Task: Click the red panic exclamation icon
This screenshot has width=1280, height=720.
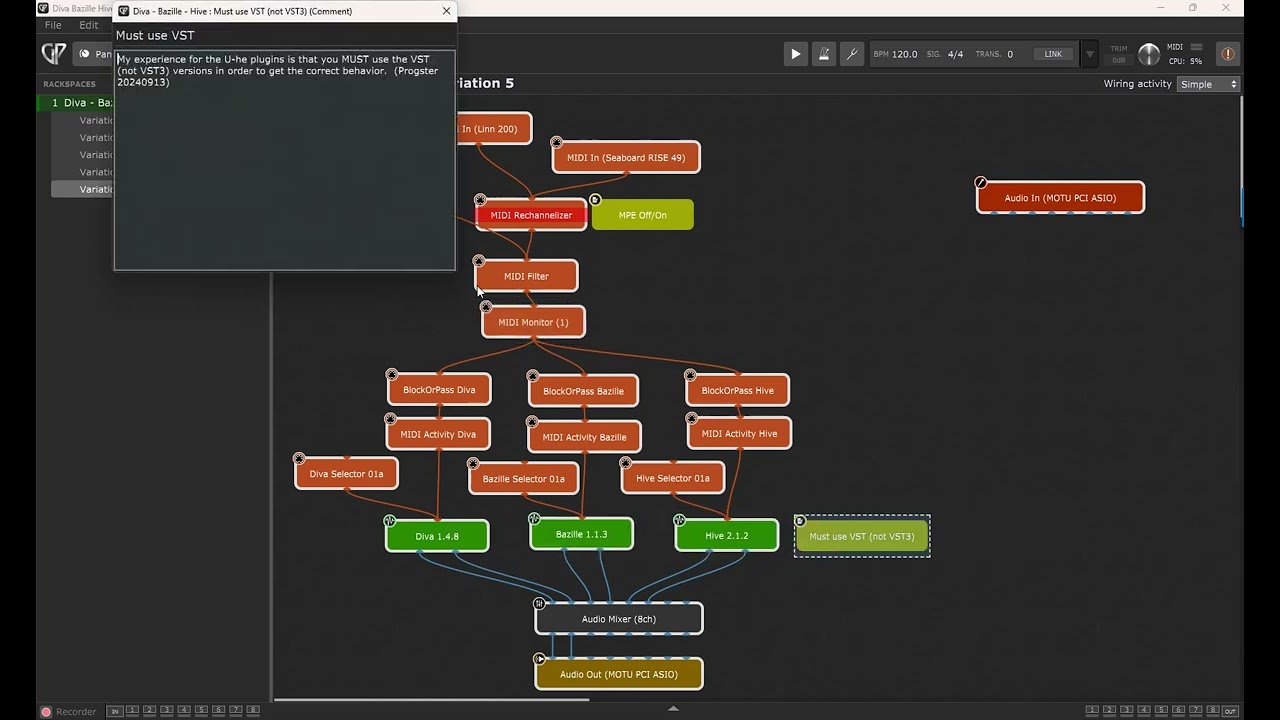Action: tap(1228, 54)
